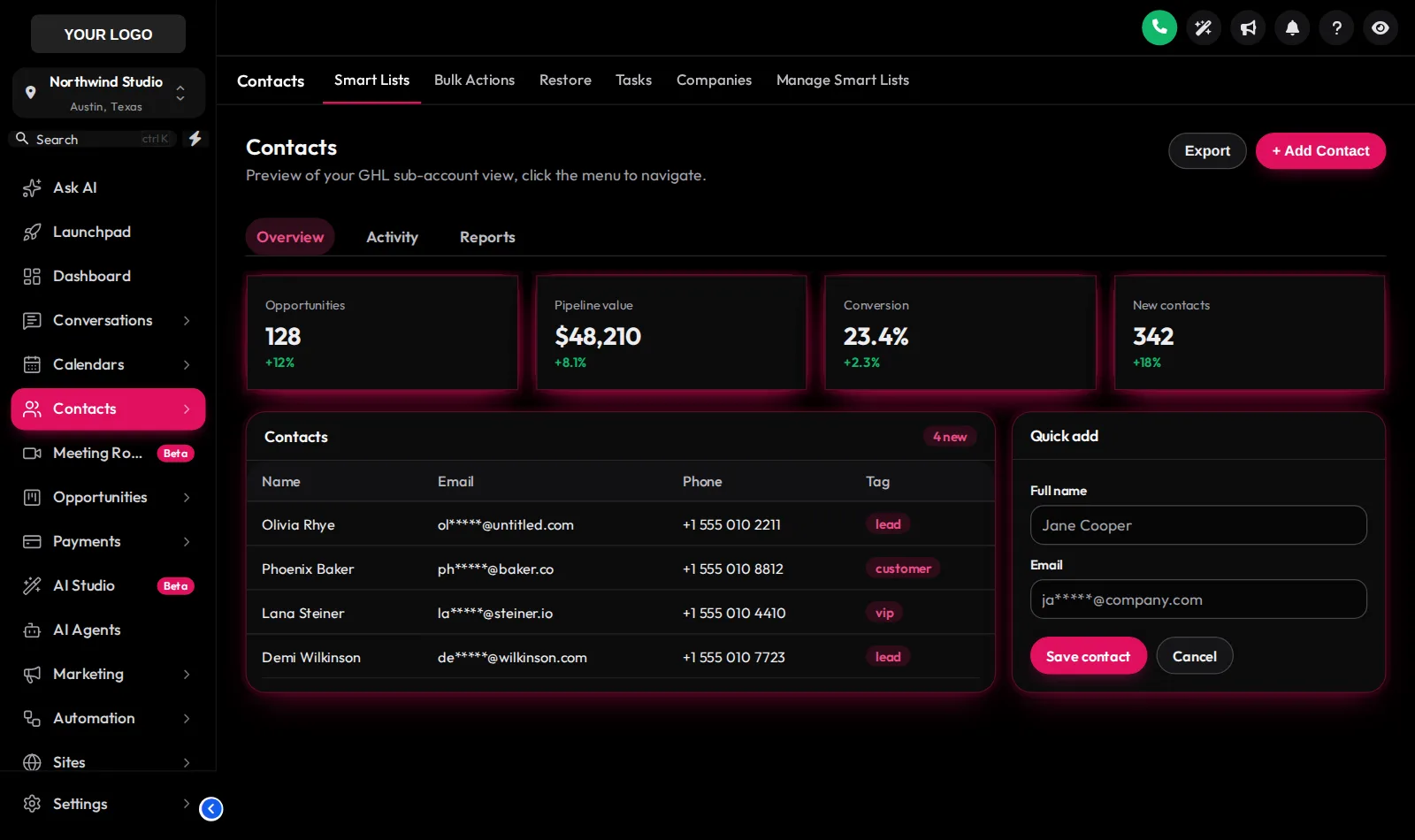1415x840 pixels.
Task: Go to Dashboard in the sidebar
Action: coord(108,276)
